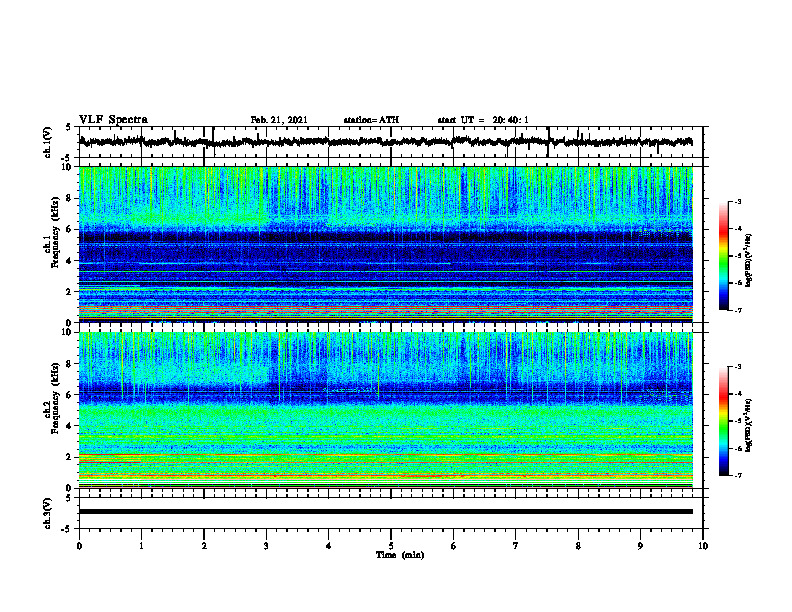Click time axis tick label "7"
792x612 pixels.
click(516, 546)
